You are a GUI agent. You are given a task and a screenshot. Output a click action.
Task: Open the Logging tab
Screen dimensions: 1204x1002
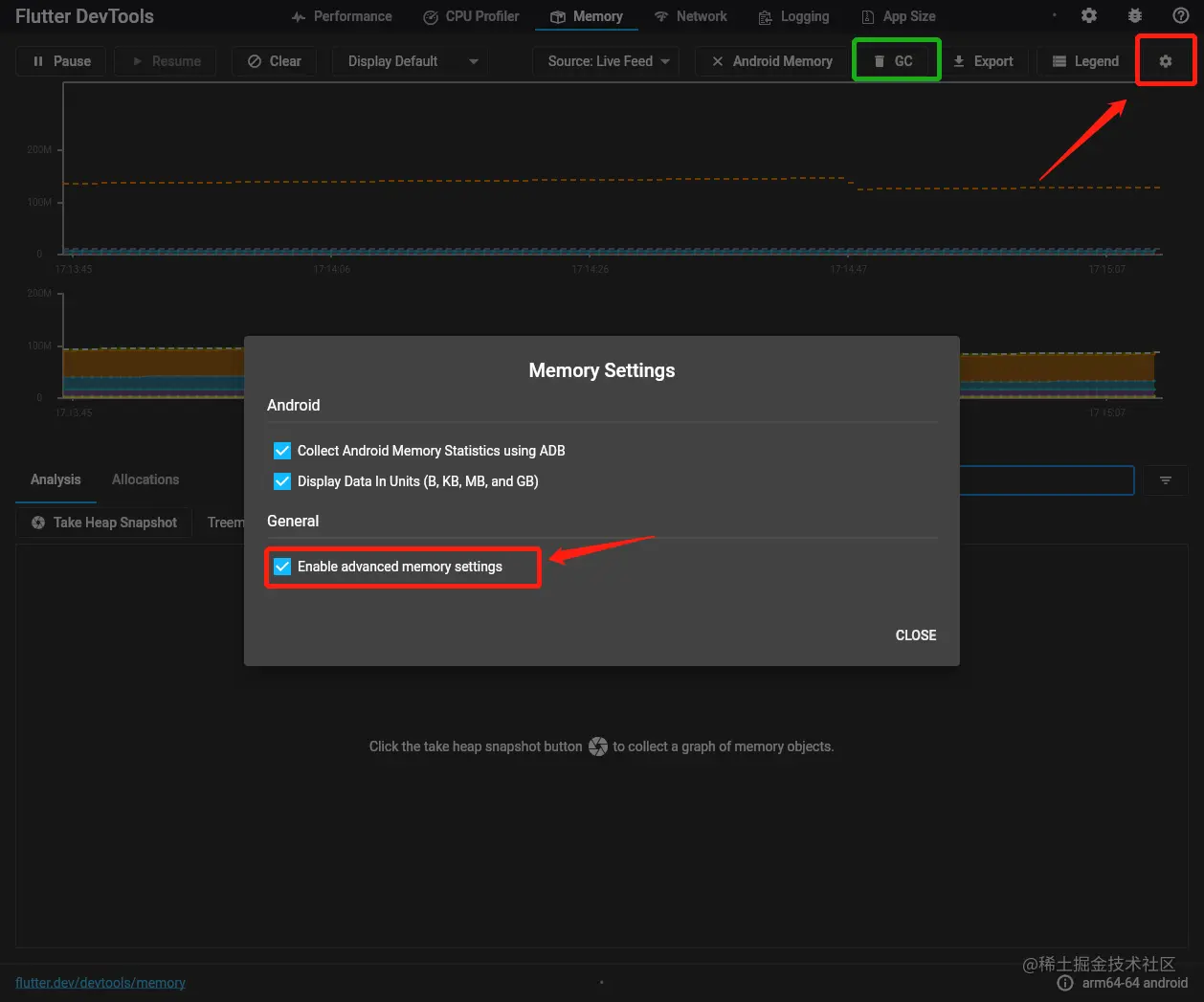(793, 16)
